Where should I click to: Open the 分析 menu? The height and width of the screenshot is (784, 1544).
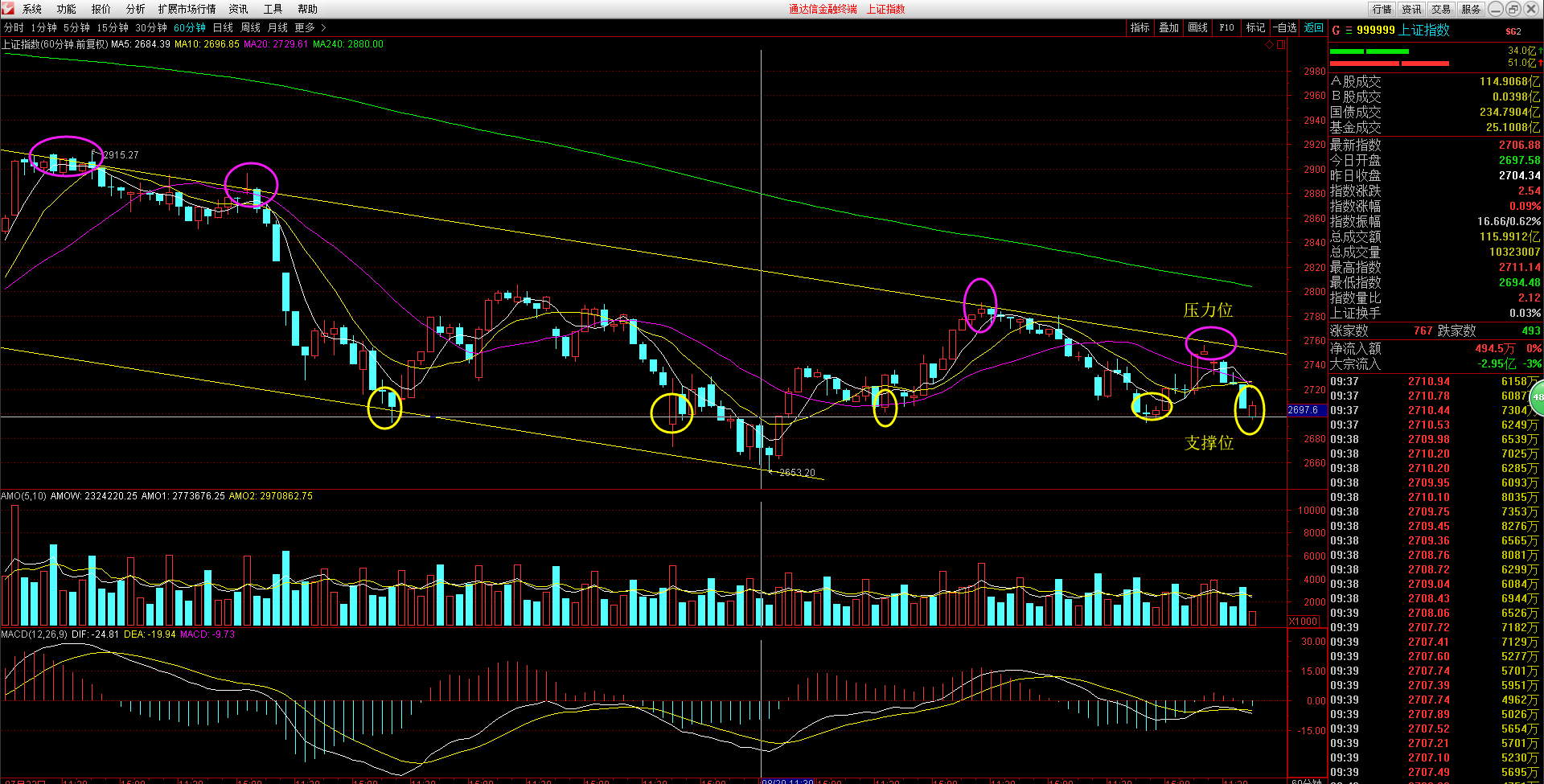(x=136, y=10)
